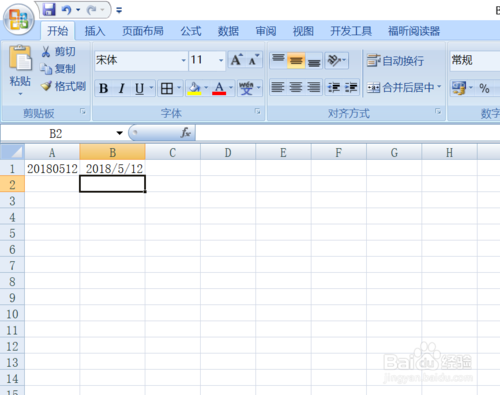Click the Orientation text angle icon
500x395 pixels.
tap(334, 60)
